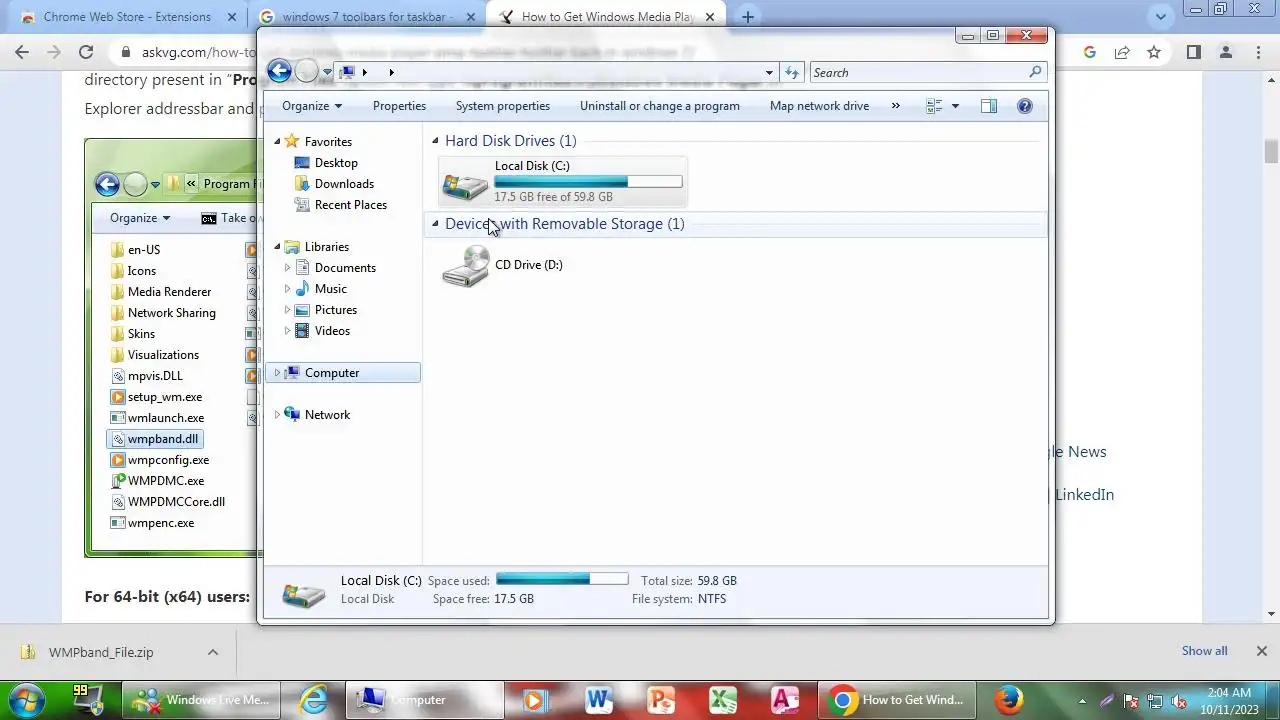Click Show all downloads
Image resolution: width=1280 pixels, height=720 pixels.
[x=1204, y=651]
